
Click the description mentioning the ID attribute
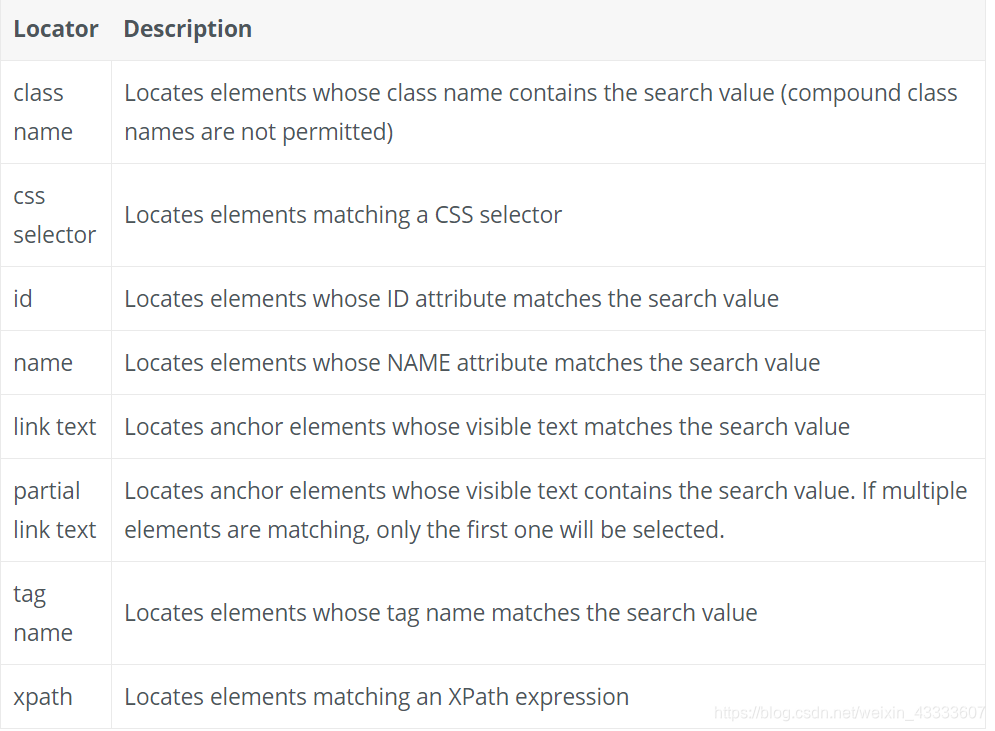point(451,298)
